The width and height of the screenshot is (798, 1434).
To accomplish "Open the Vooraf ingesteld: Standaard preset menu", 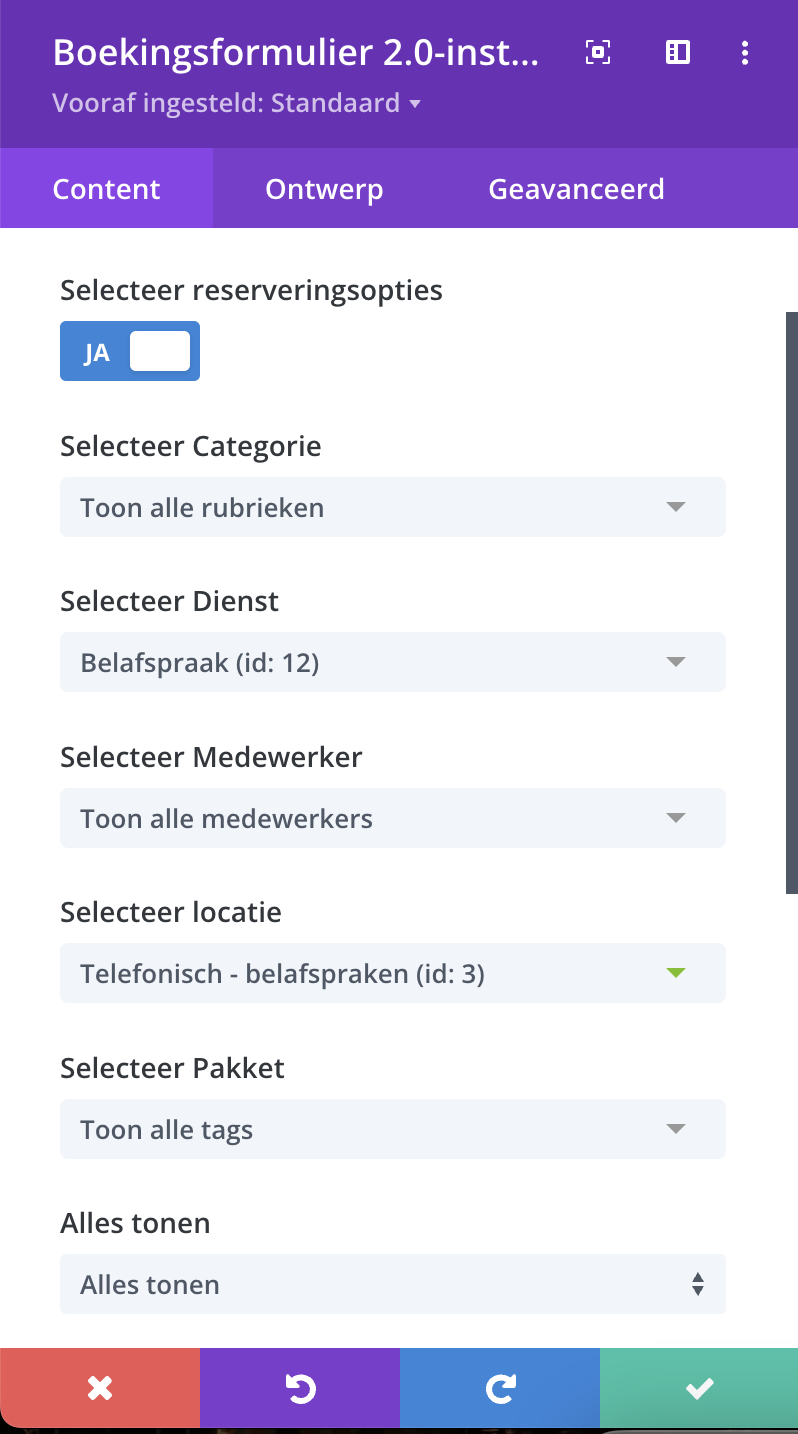I will 236,103.
